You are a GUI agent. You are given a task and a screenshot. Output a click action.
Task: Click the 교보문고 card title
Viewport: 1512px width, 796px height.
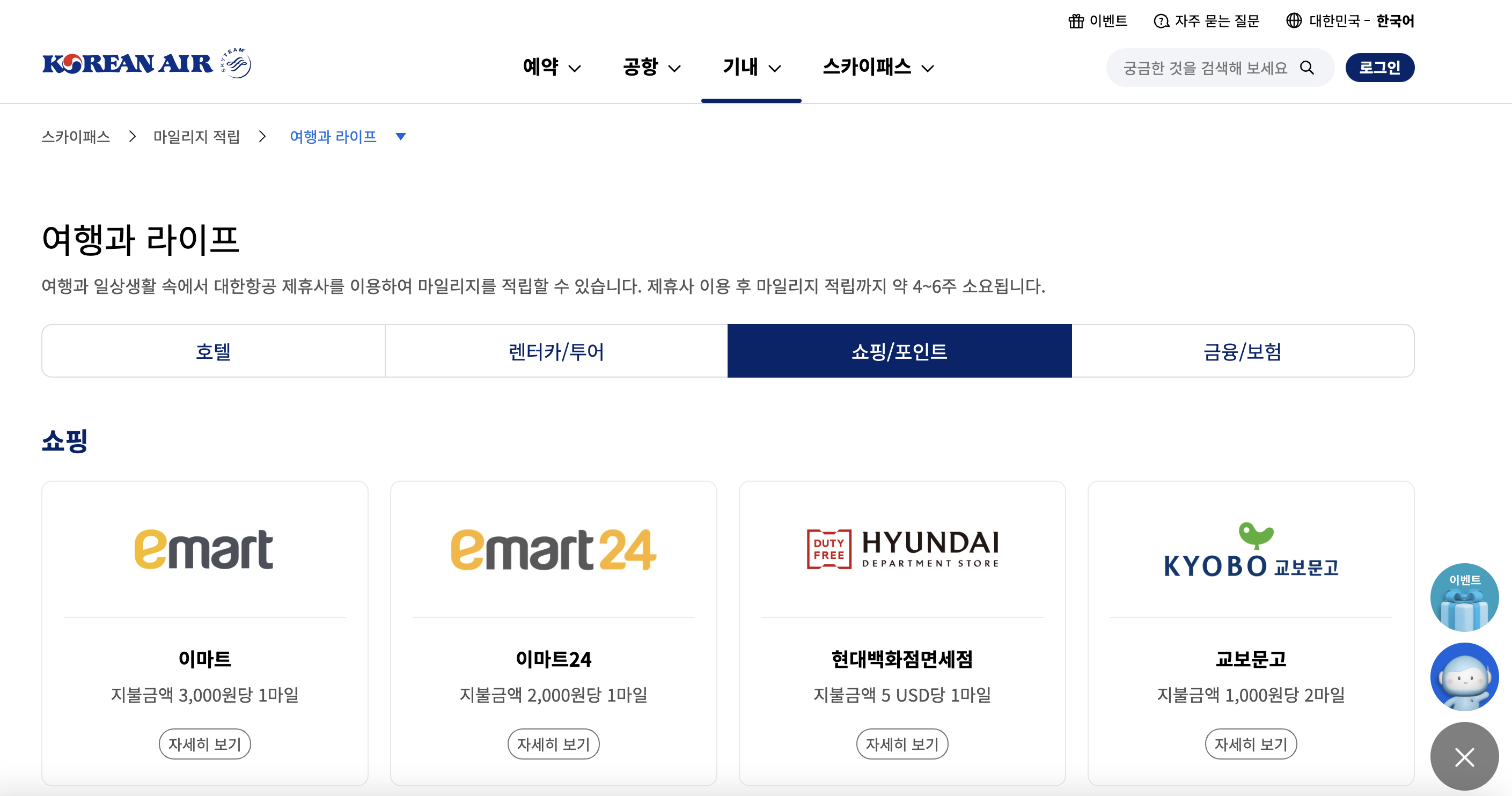[x=1251, y=659]
